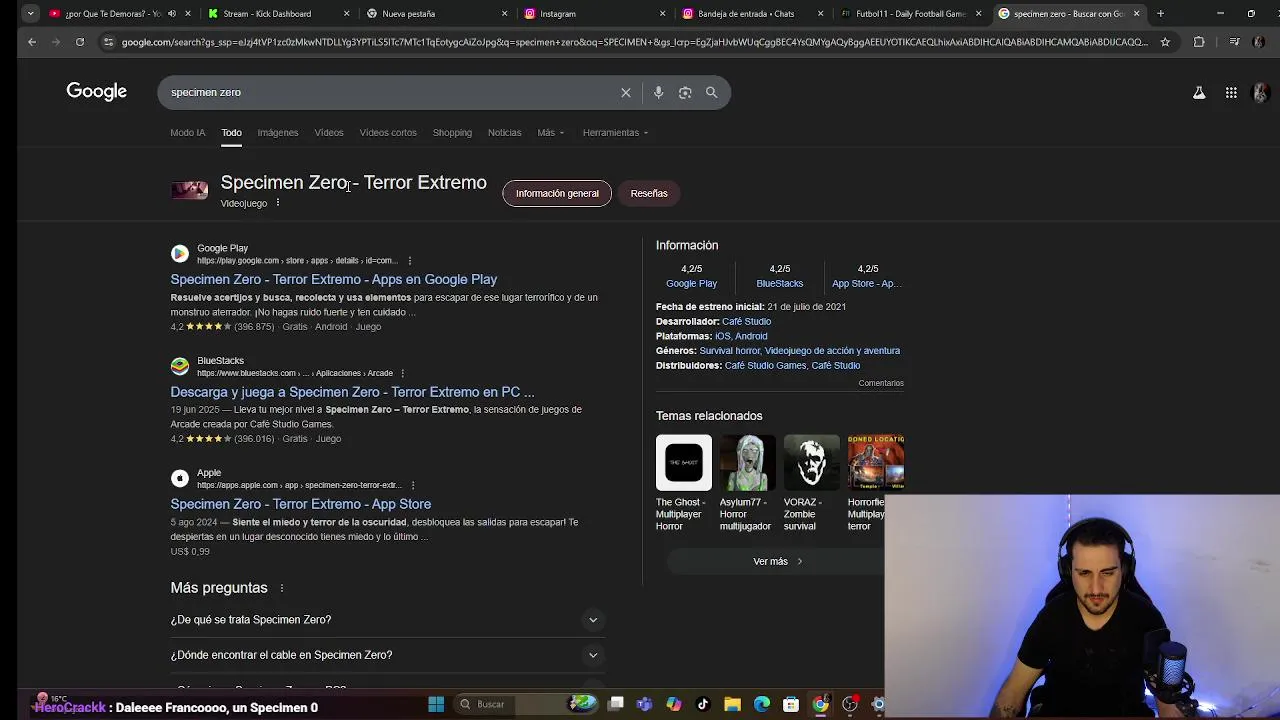Click Información general button

(x=557, y=193)
